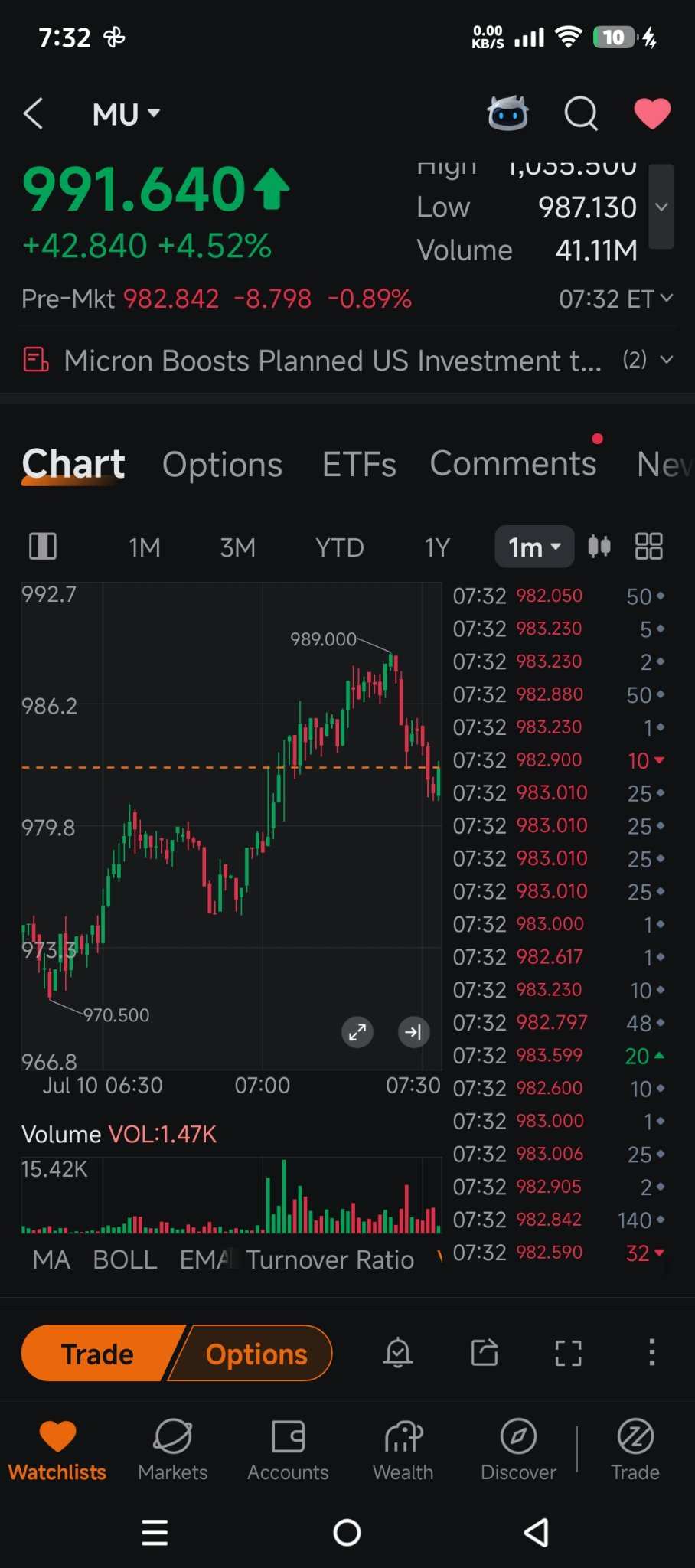Open the news document icon

[36, 359]
